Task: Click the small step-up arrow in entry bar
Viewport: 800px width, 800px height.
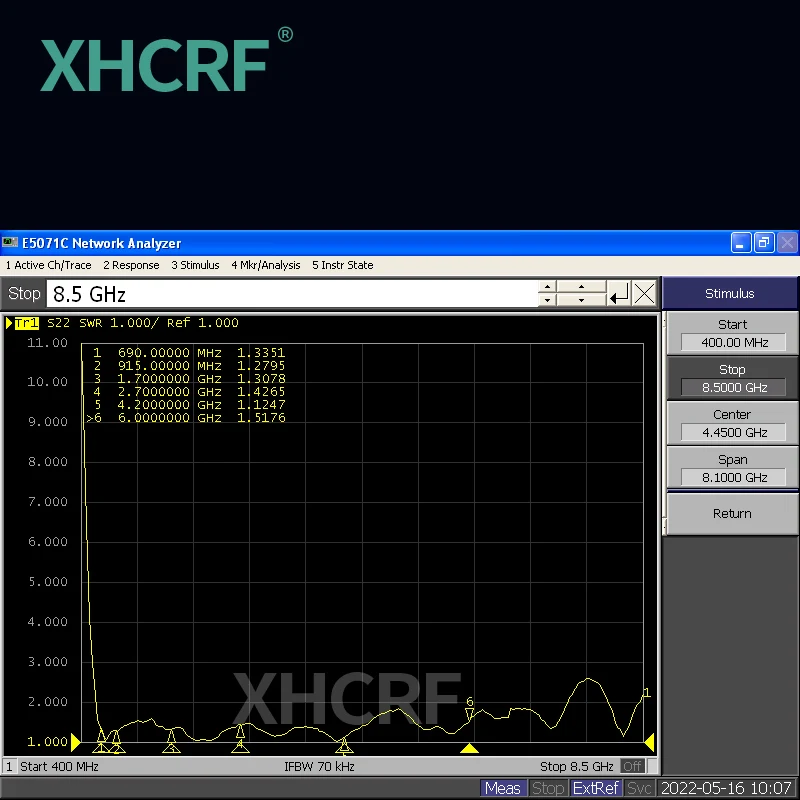Action: point(547,287)
